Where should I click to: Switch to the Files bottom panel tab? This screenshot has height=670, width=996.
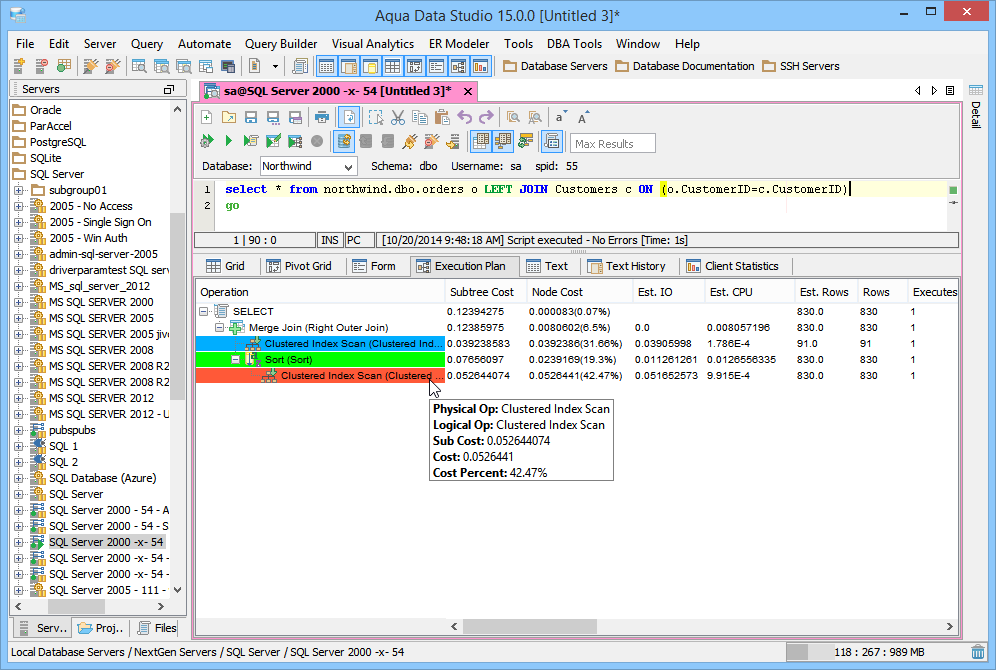pyautogui.click(x=157, y=627)
